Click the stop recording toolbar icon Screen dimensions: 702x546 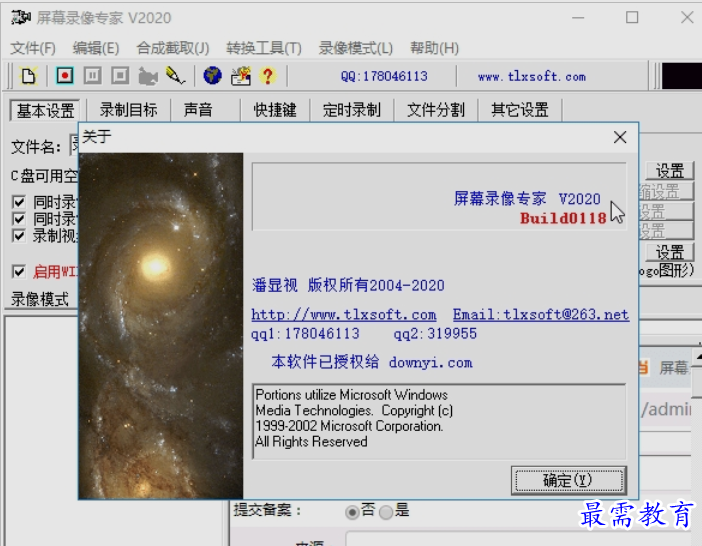120,76
